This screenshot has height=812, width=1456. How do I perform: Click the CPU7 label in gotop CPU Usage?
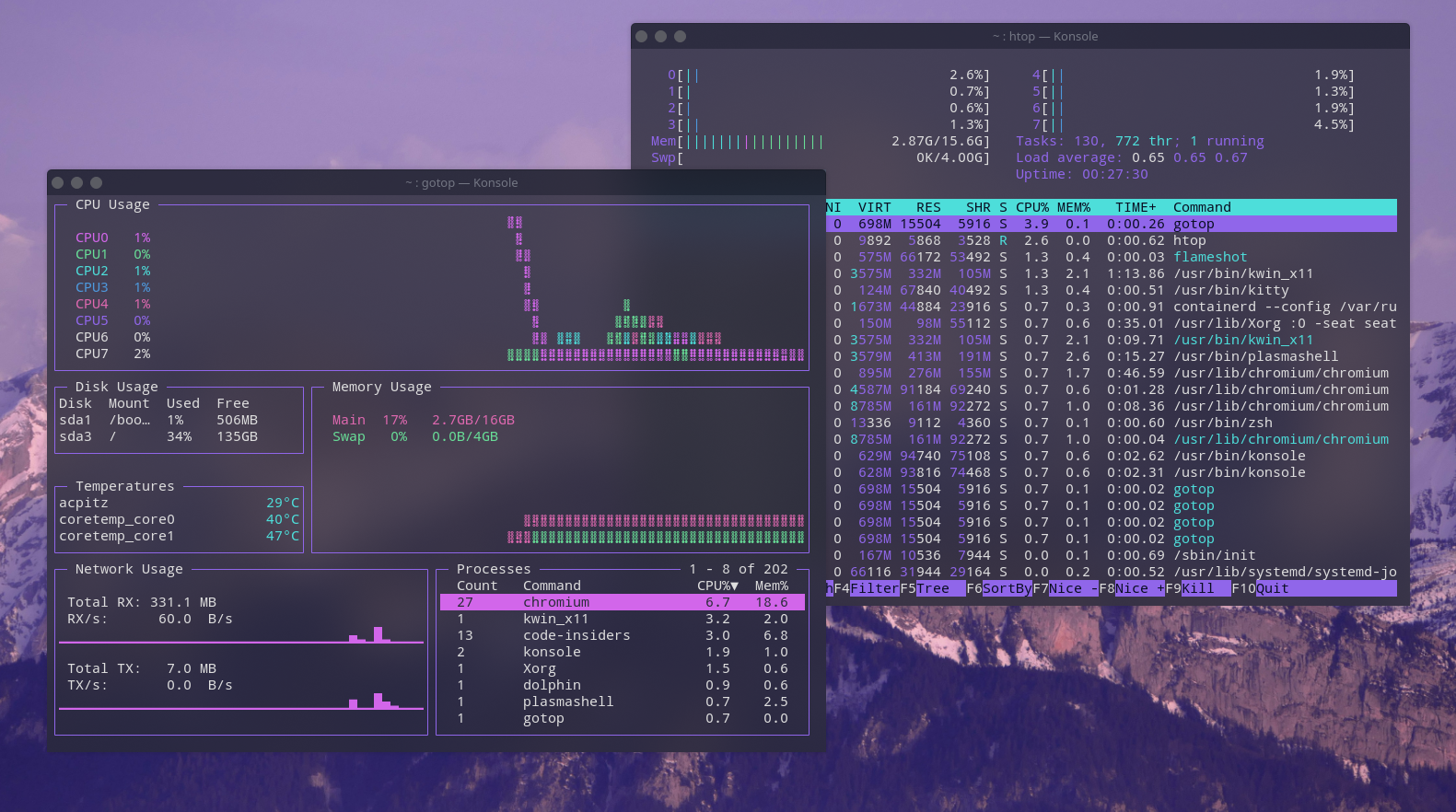91,354
